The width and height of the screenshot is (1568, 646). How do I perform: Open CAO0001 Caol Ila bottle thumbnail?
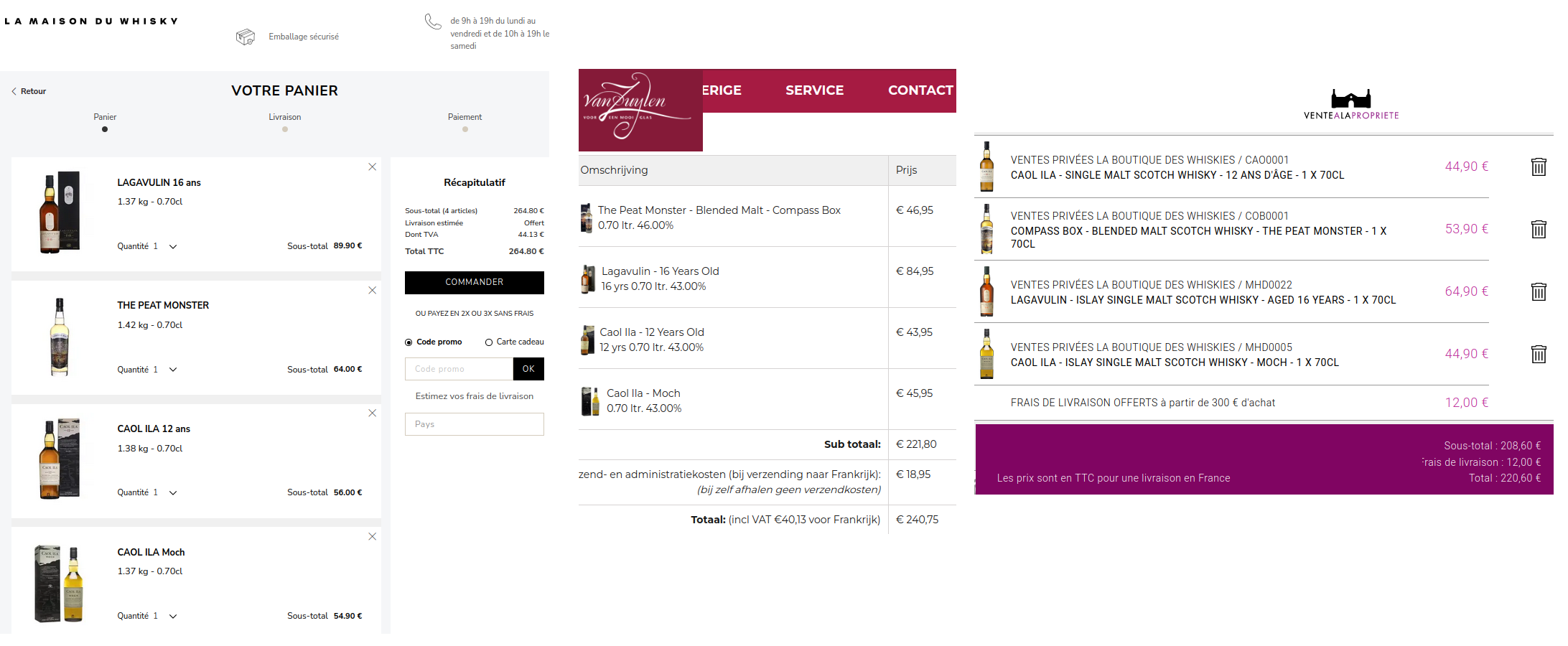[987, 167]
